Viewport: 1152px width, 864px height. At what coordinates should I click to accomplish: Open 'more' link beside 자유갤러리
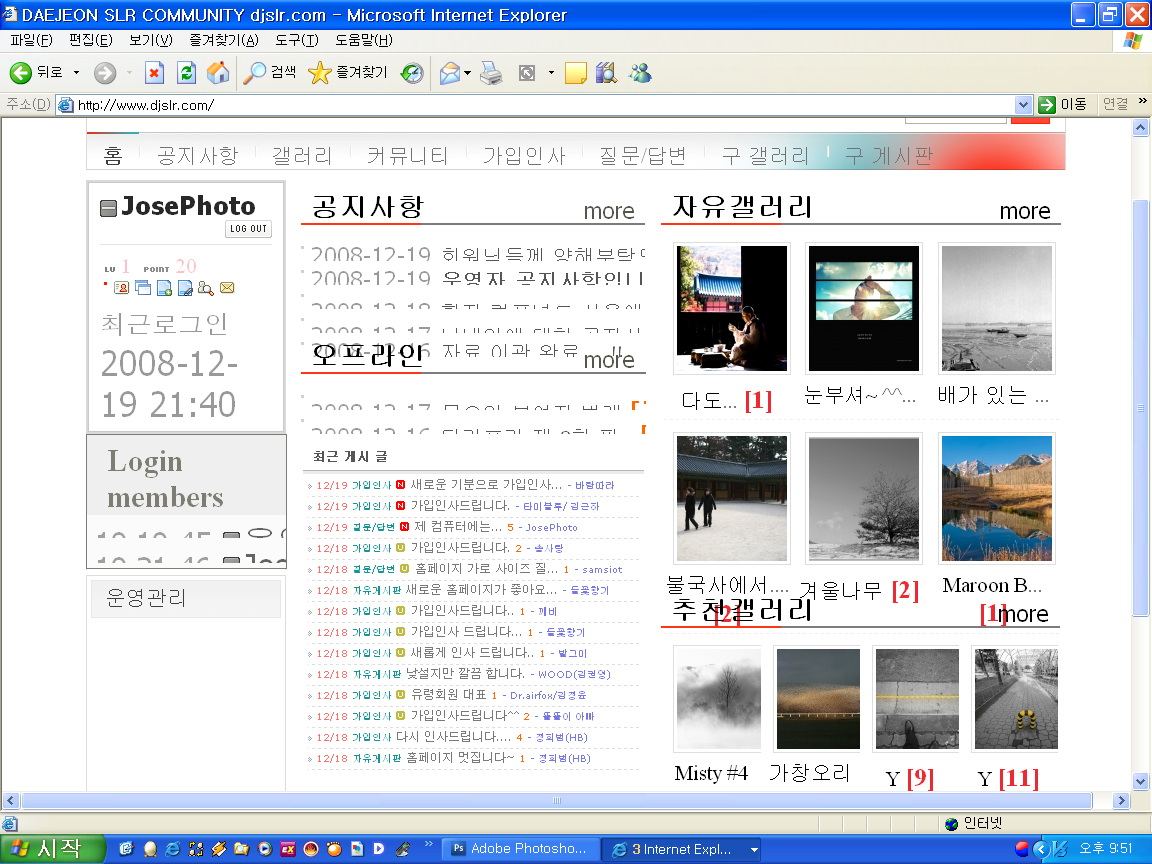(1024, 211)
